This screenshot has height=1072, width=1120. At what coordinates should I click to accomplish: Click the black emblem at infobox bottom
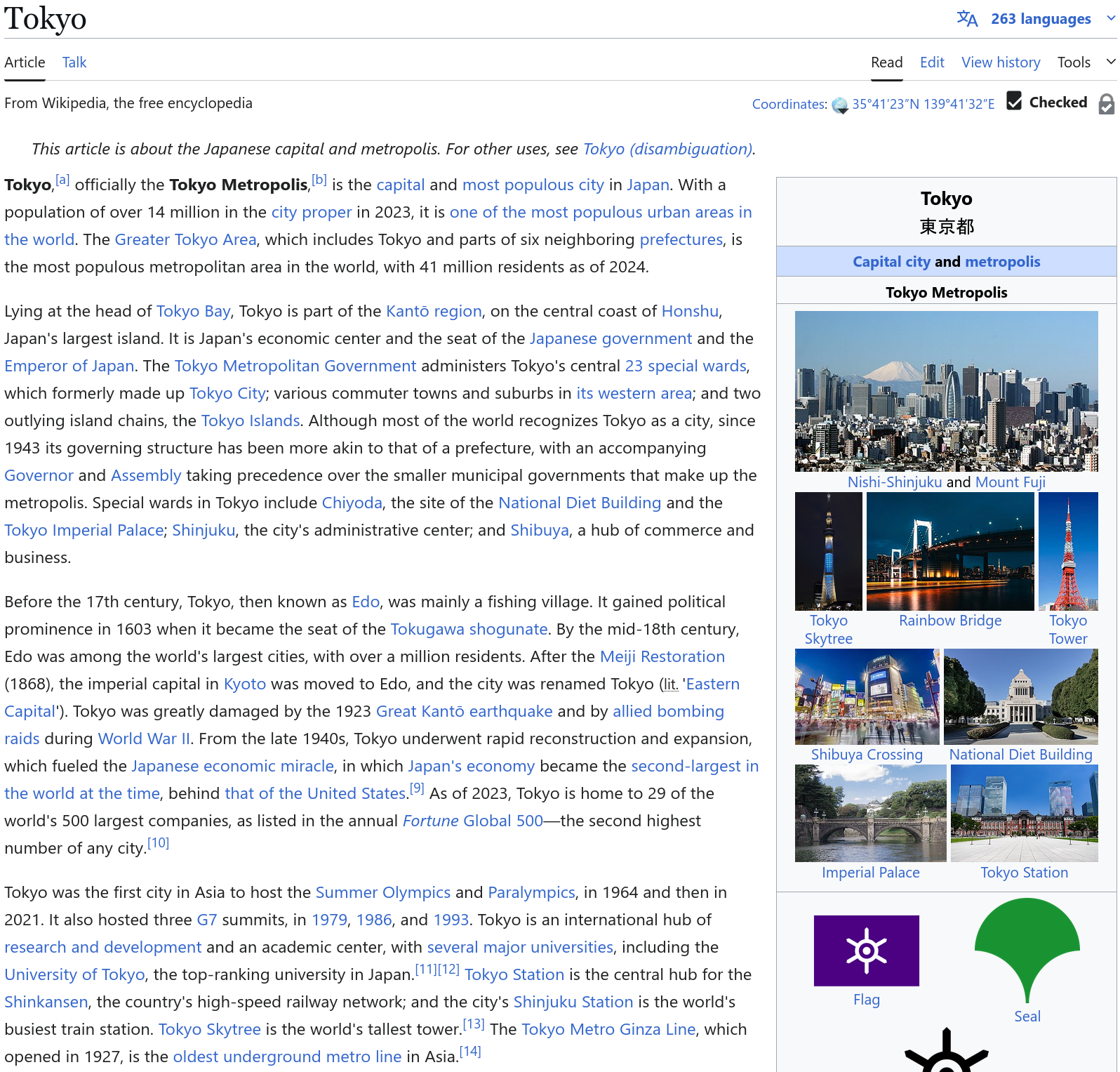pos(947,1050)
